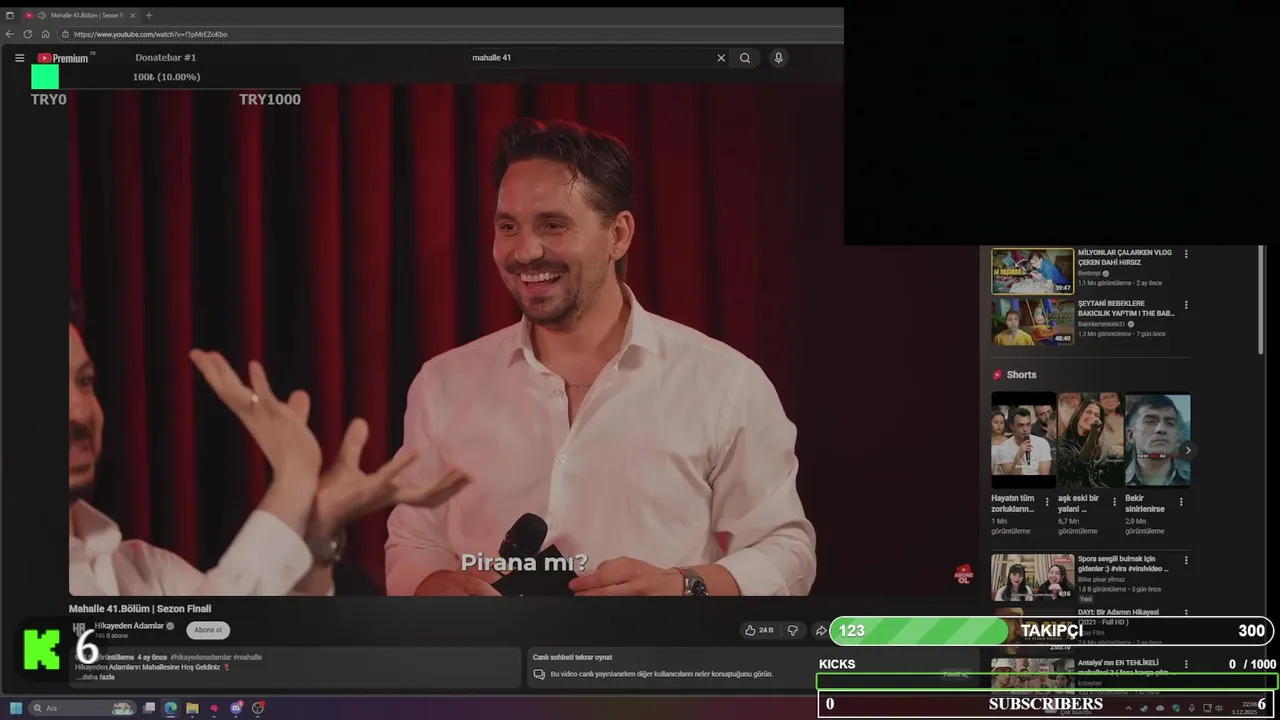Screen dimensions: 1280x720
Task: Go back with the browser back arrow
Action: pyautogui.click(x=10, y=34)
